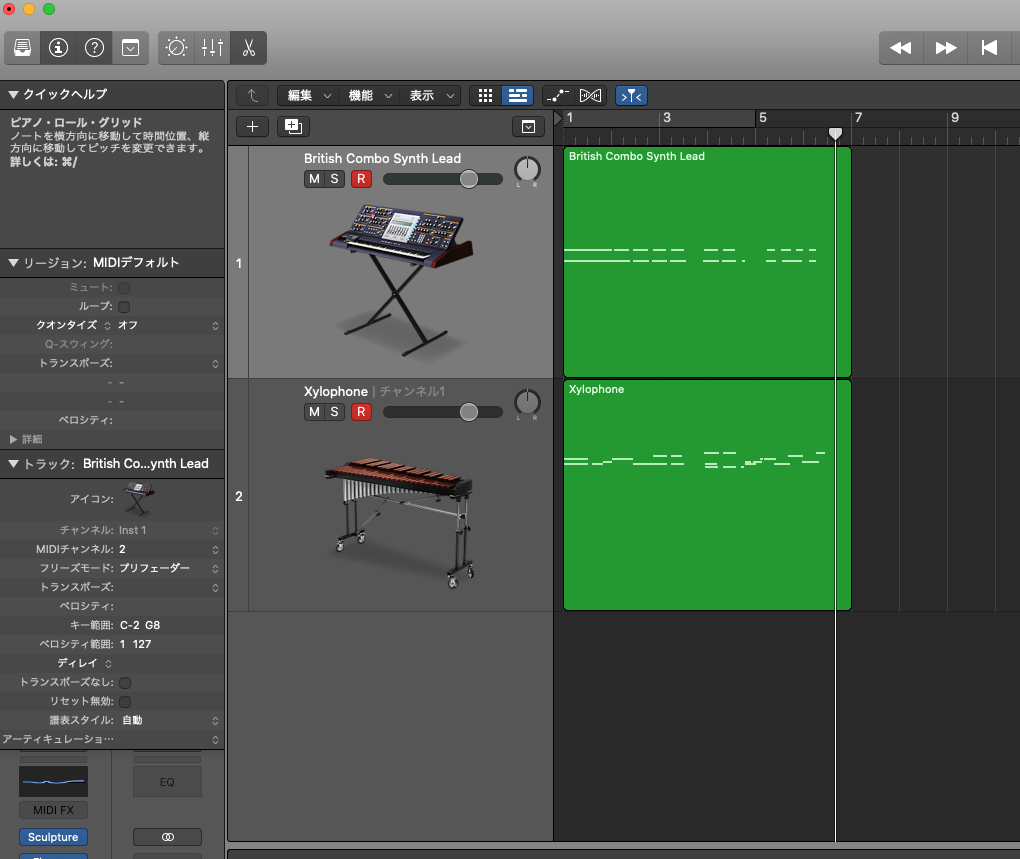Click the MIDI FX slot button
Screen dimensions: 1020x859
tap(53, 810)
